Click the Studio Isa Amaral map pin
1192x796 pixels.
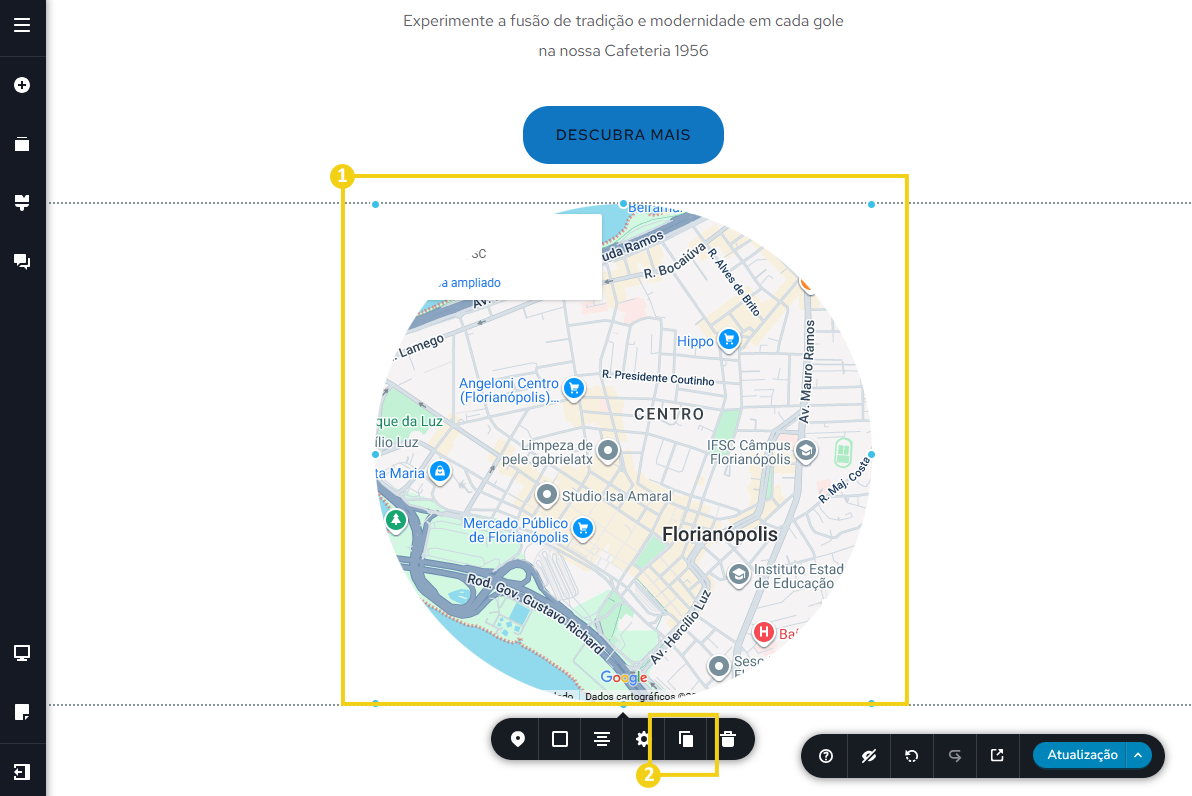click(547, 495)
